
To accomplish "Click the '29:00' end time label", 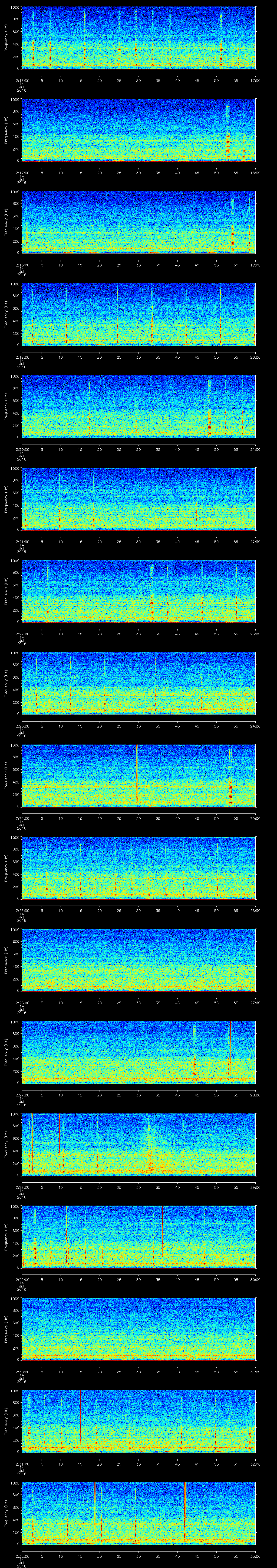I will click(255, 1187).
